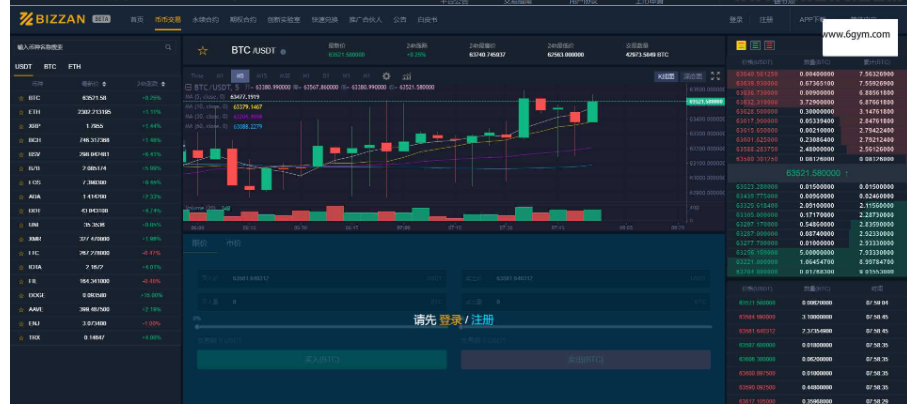This screenshot has height=404, width=907.
Task: Toggle favorite star for FIL row
Action: pos(21,281)
